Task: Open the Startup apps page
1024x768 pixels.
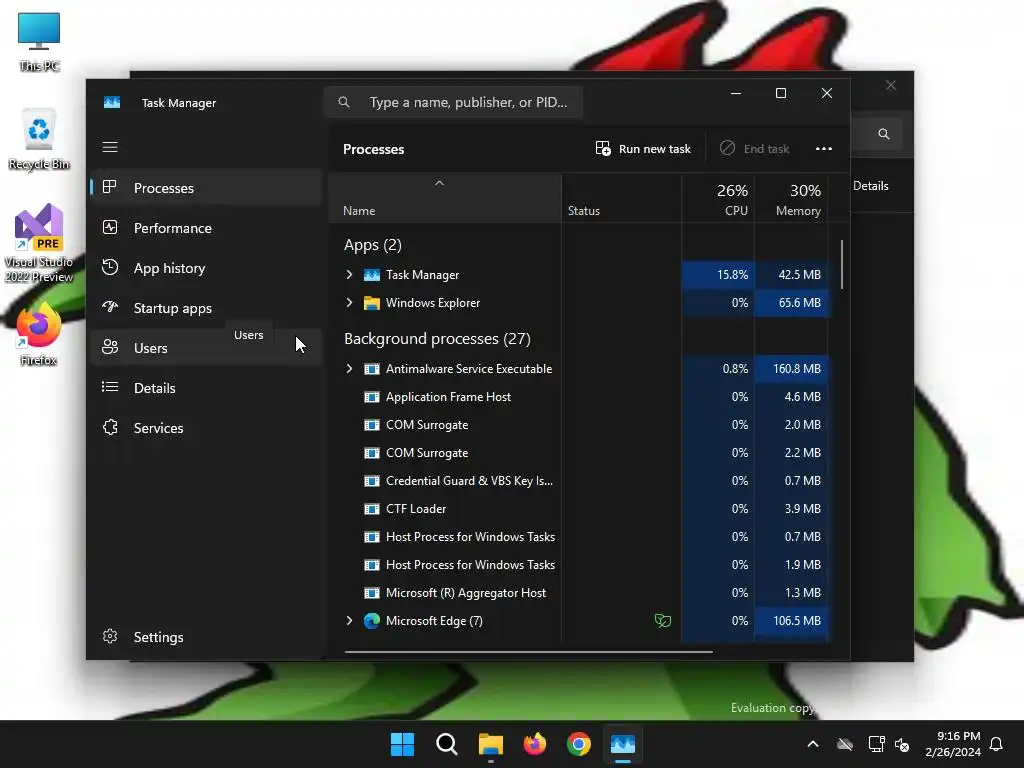Action: [206, 308]
